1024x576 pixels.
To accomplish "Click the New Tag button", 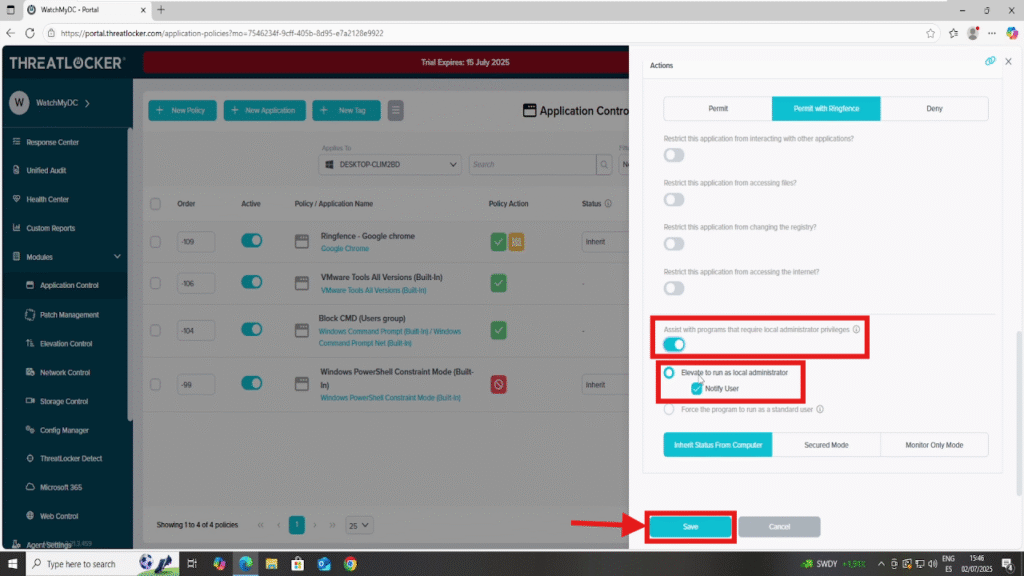I will click(346, 110).
